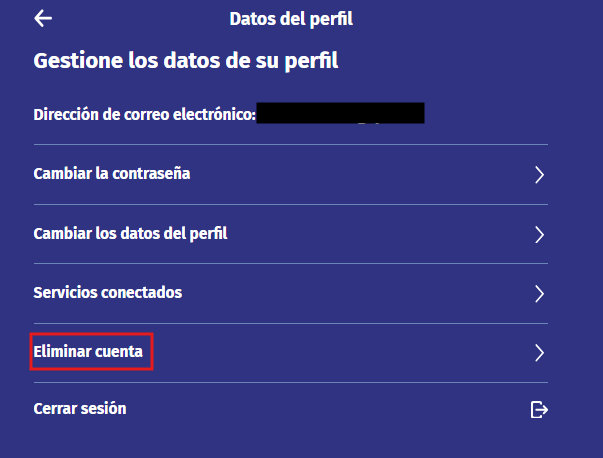
Task: Choose Cambiar los datos del perfil
Action: (130, 234)
